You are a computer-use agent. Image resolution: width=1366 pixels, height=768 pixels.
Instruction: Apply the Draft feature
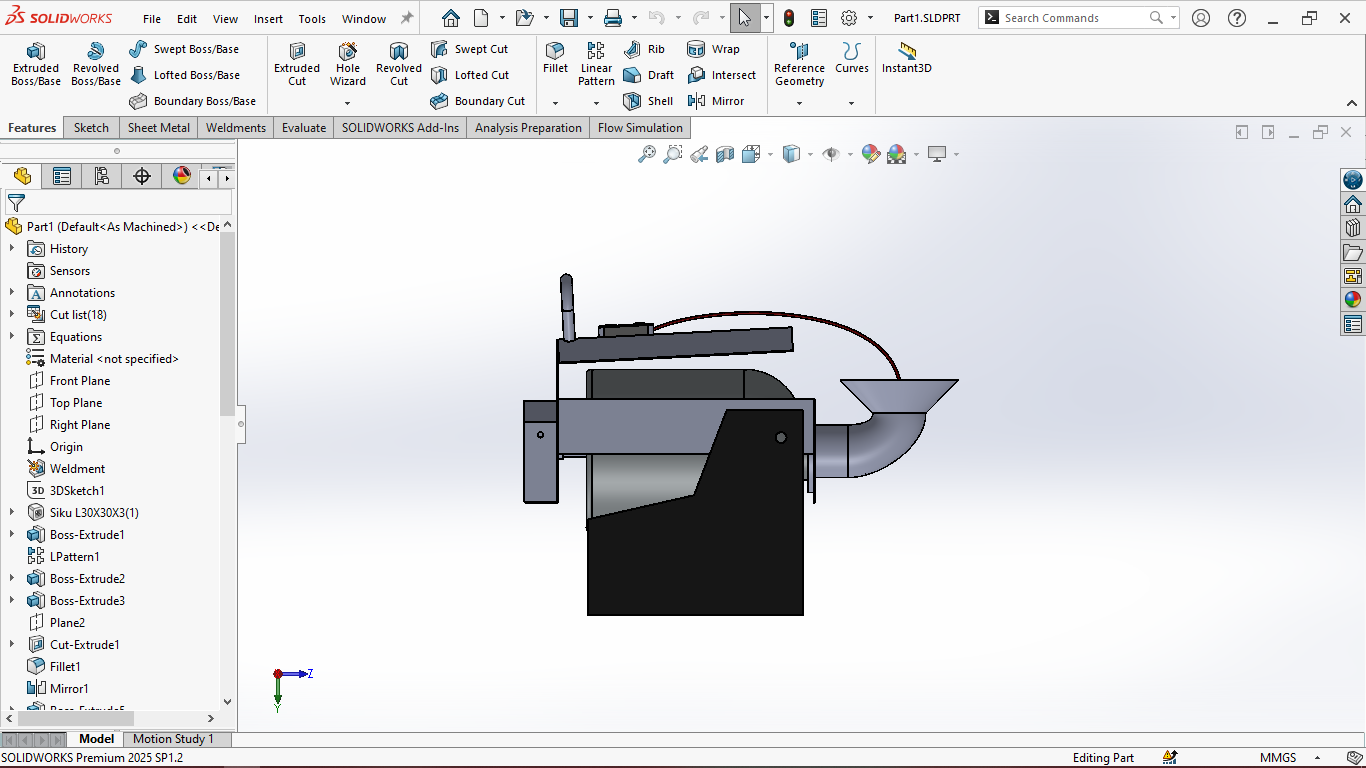(649, 75)
